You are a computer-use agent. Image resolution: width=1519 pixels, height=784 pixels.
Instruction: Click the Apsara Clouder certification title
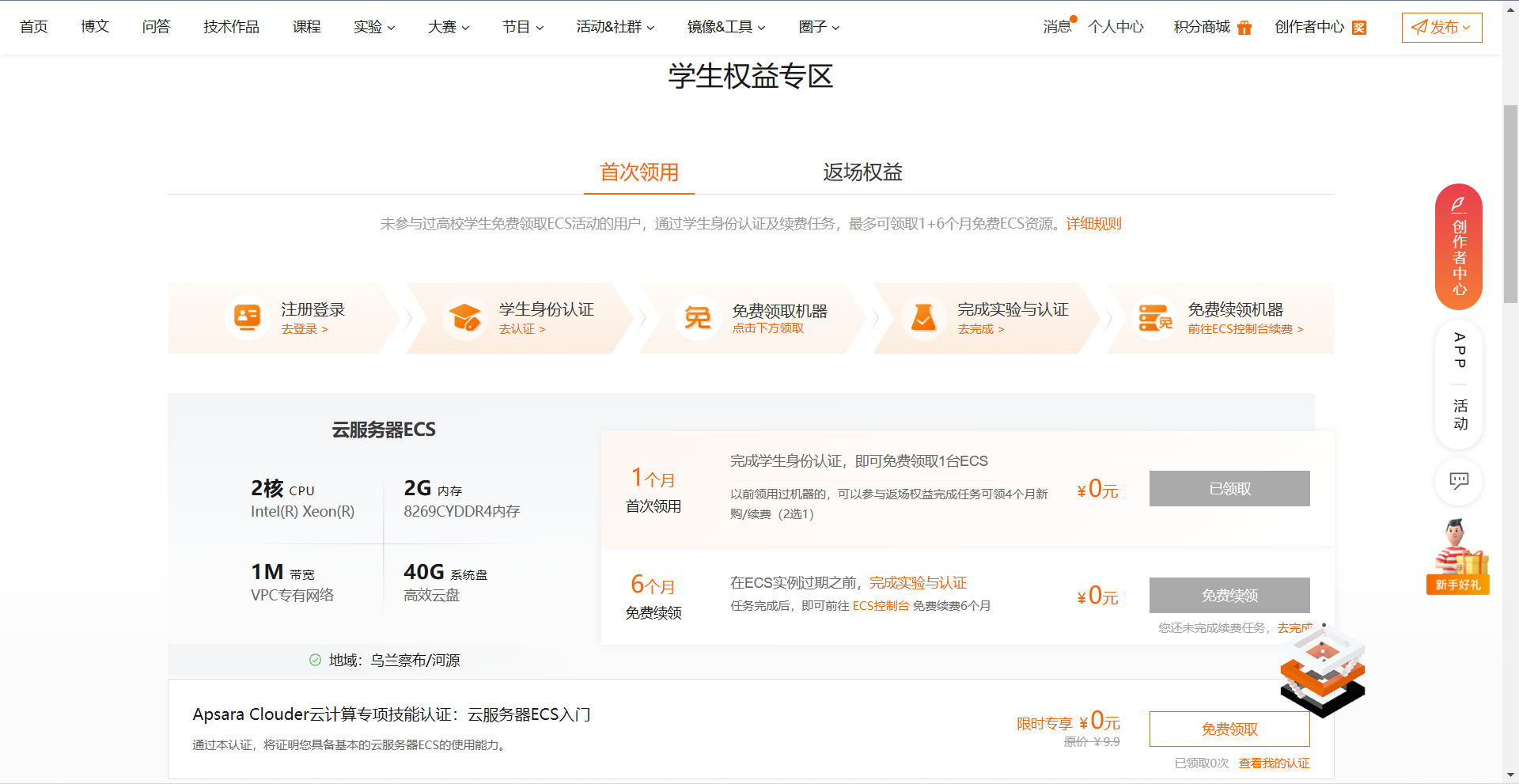pyautogui.click(x=392, y=714)
